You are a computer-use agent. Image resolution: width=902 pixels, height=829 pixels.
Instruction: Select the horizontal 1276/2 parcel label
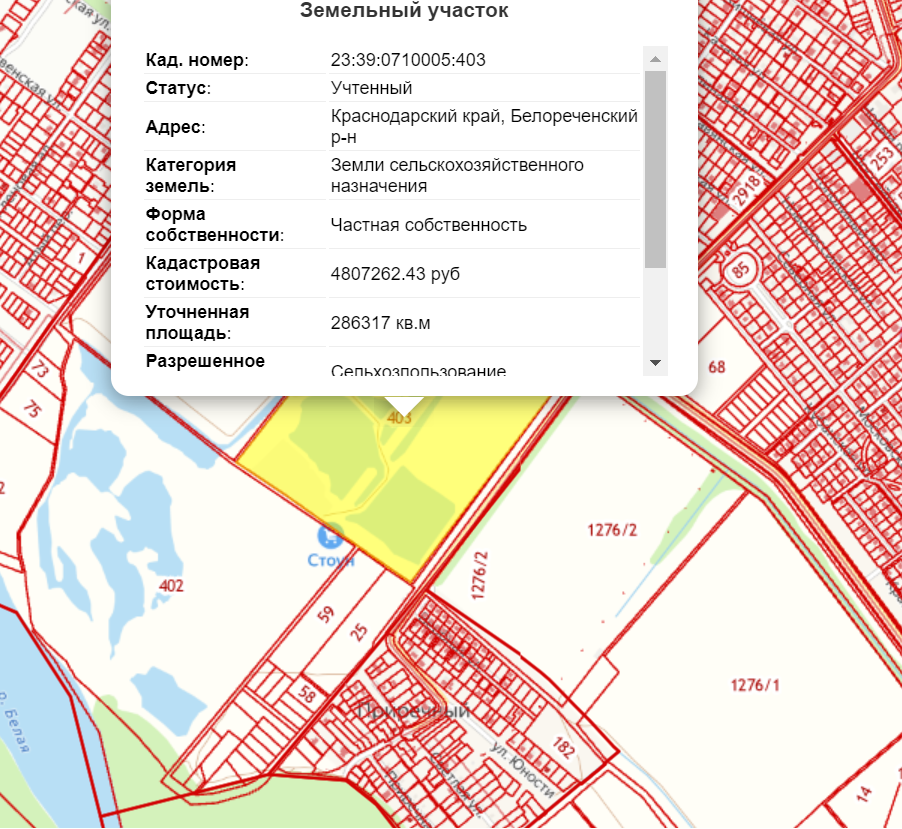(x=612, y=530)
